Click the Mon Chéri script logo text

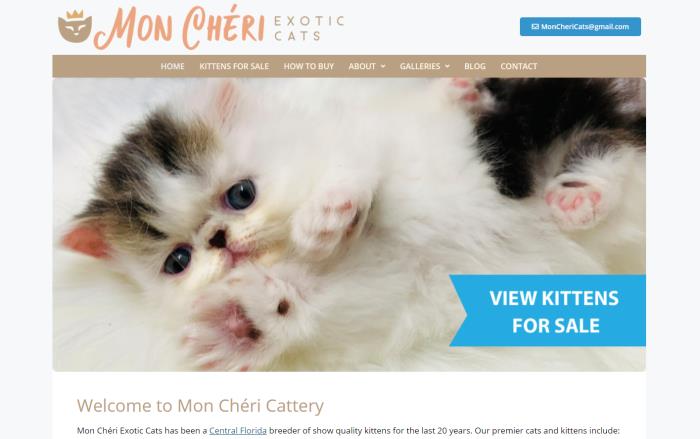[179, 28]
